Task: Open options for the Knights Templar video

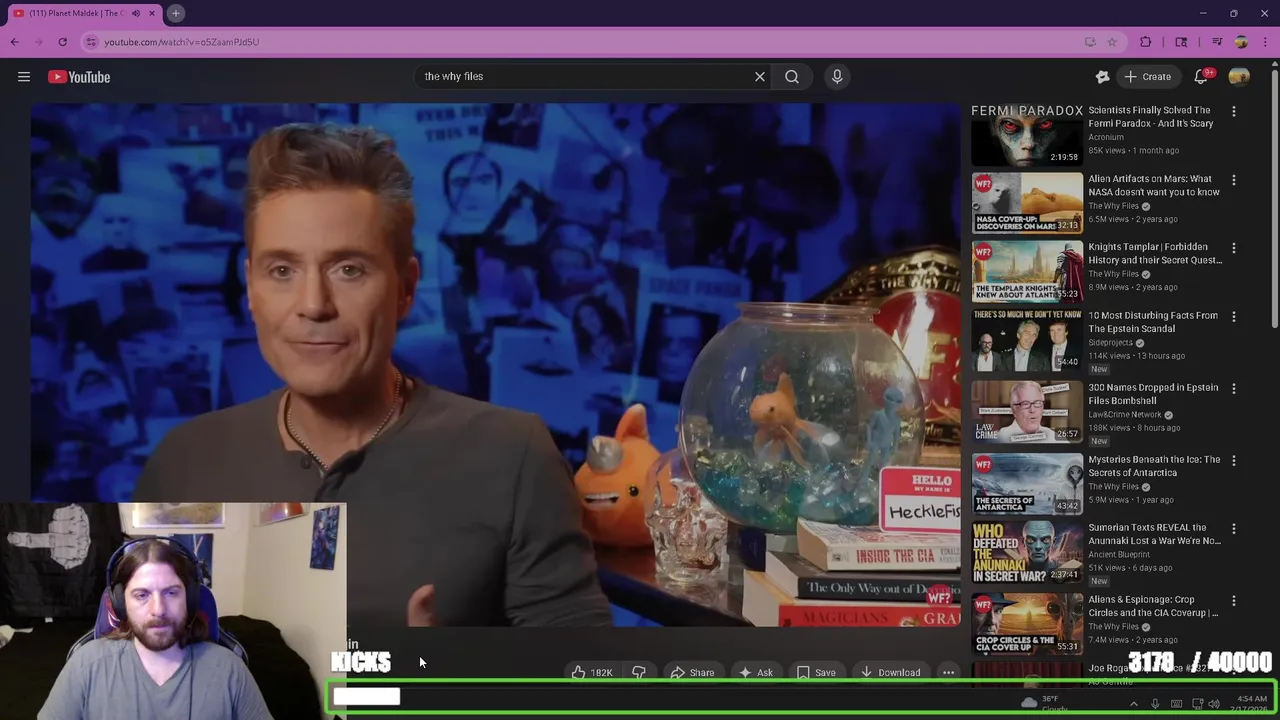Action: (1233, 248)
